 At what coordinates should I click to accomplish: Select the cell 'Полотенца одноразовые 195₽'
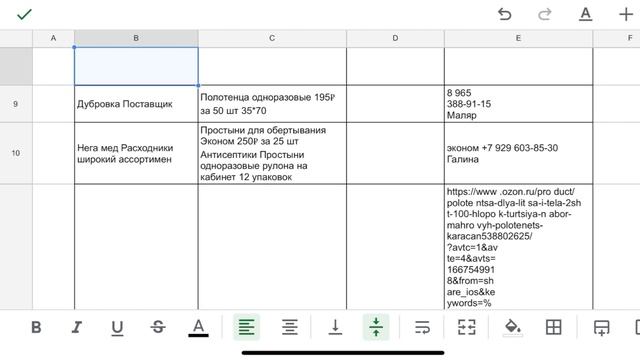(x=272, y=104)
